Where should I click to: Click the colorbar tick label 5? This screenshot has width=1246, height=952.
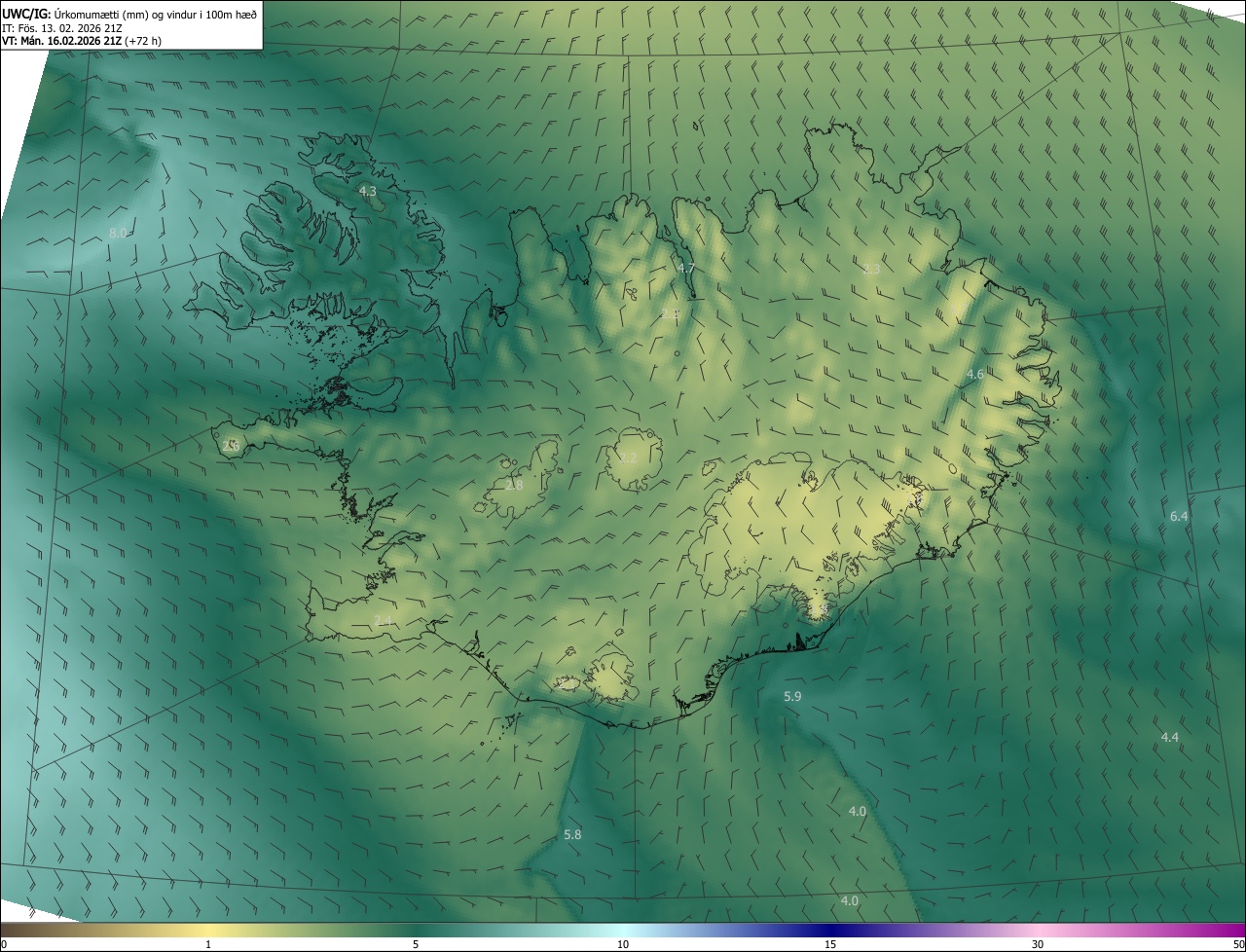coord(416,944)
